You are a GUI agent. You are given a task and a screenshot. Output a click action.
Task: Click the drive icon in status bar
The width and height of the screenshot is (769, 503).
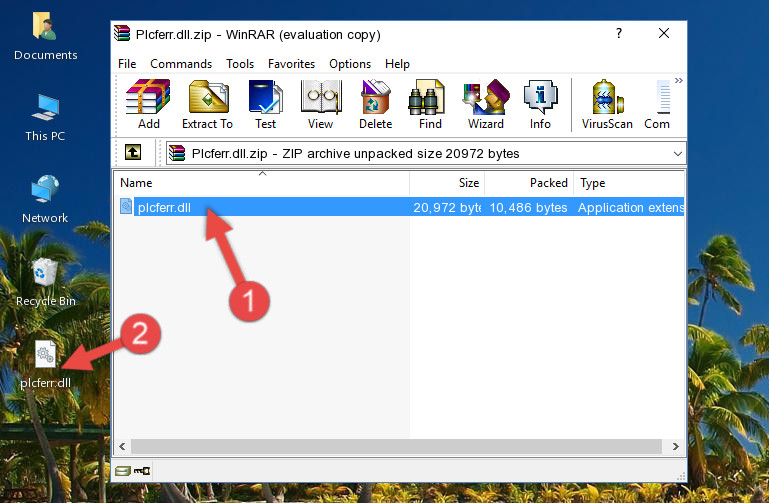[123, 471]
